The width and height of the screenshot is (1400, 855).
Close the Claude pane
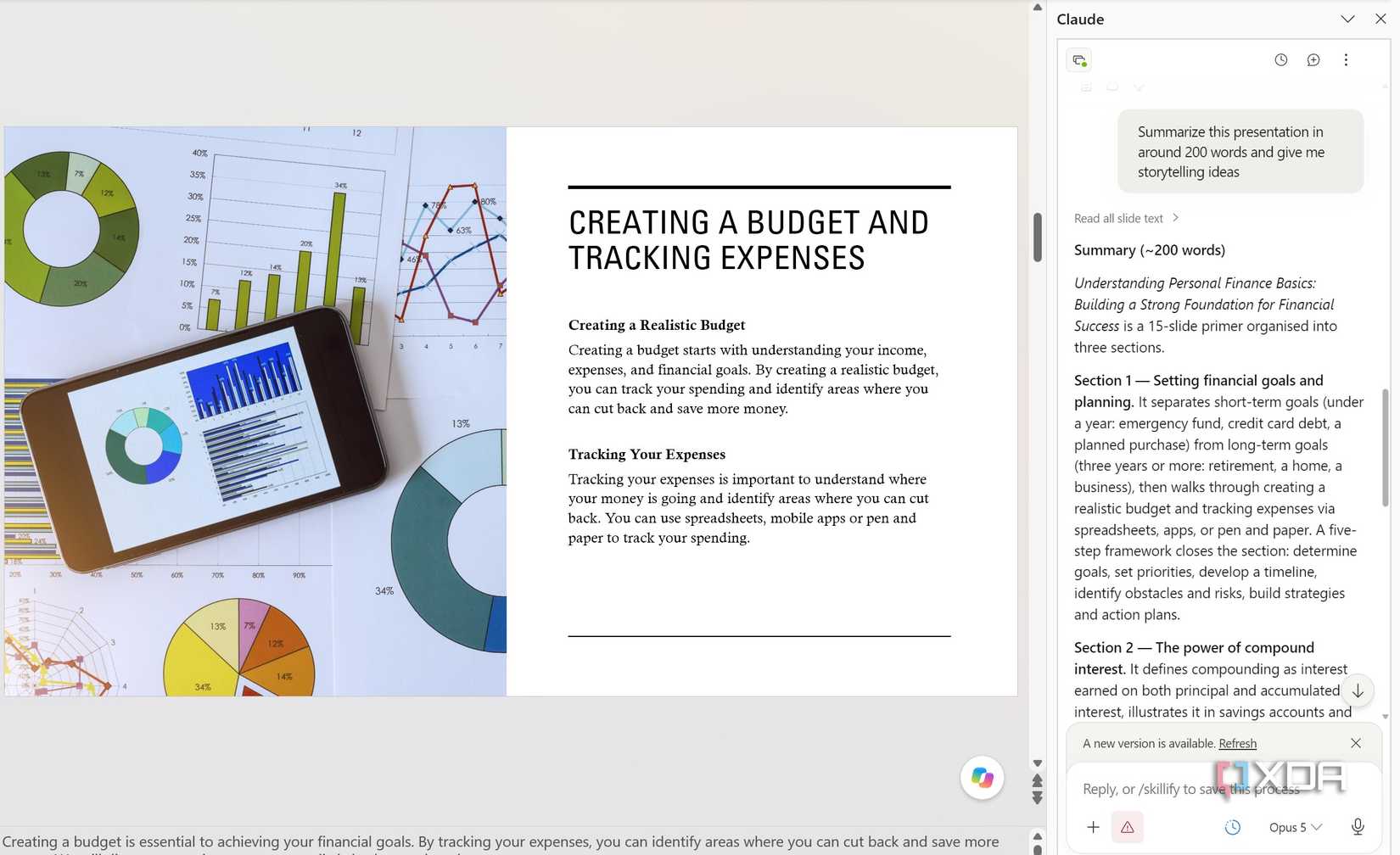point(1380,19)
